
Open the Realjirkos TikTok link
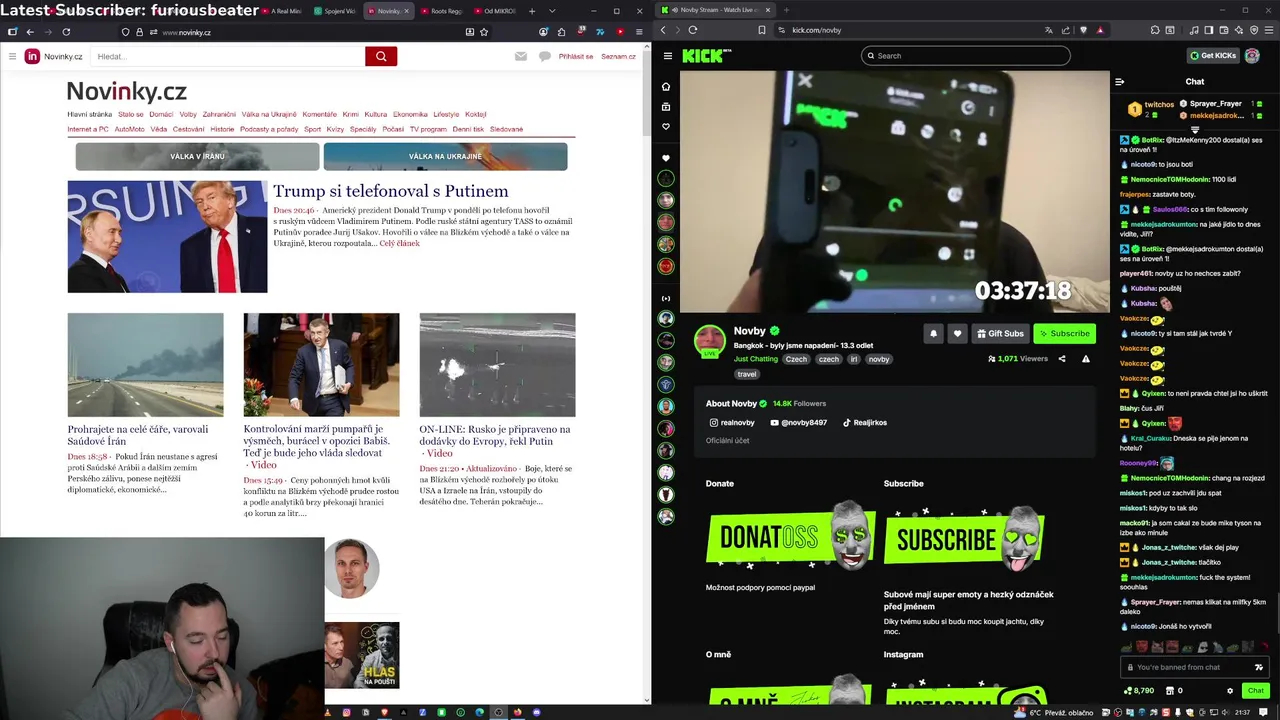(x=865, y=423)
